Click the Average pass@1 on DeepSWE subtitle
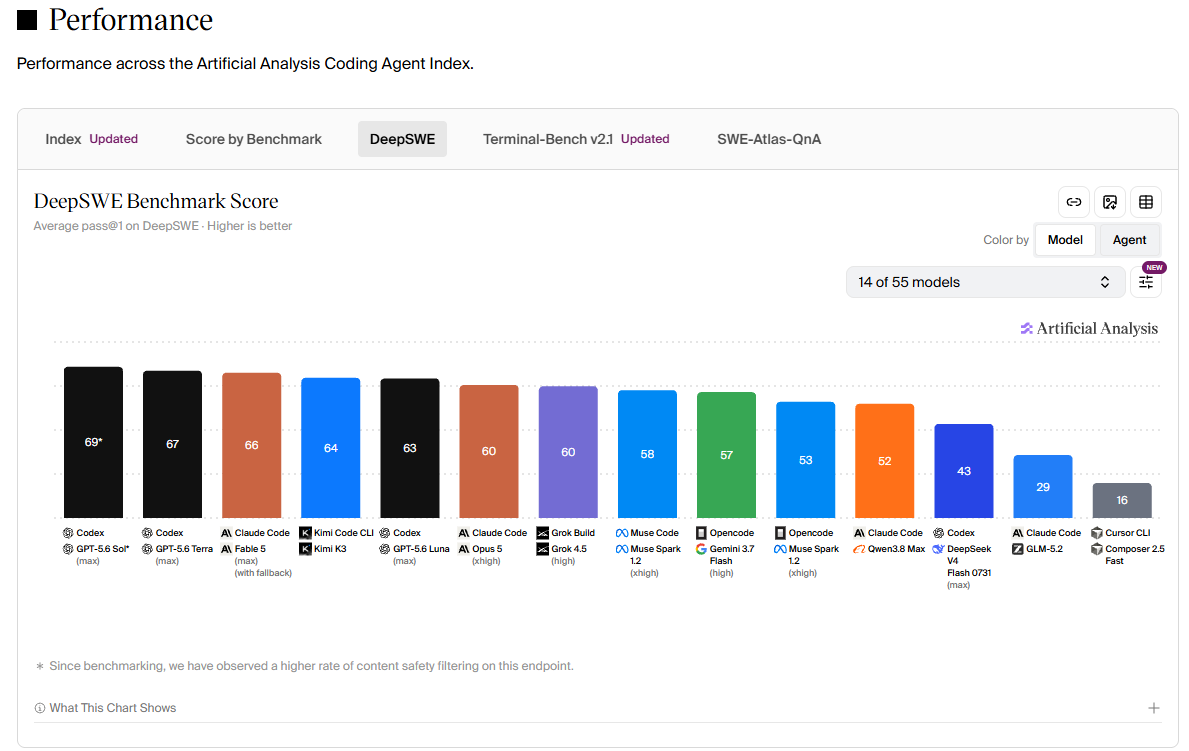Viewport: 1189px width, 751px height. tap(162, 226)
